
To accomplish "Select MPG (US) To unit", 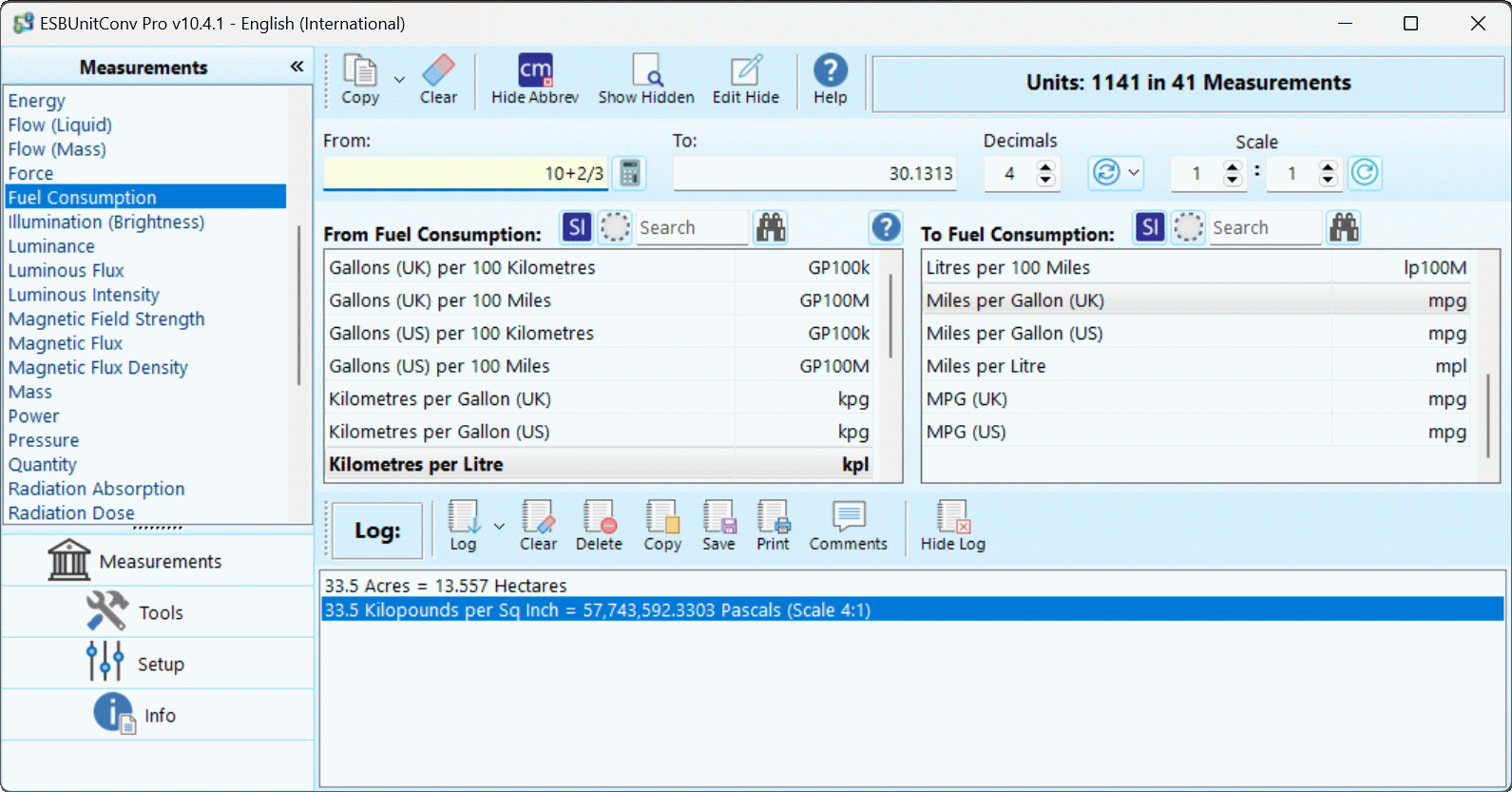I will [1196, 432].
